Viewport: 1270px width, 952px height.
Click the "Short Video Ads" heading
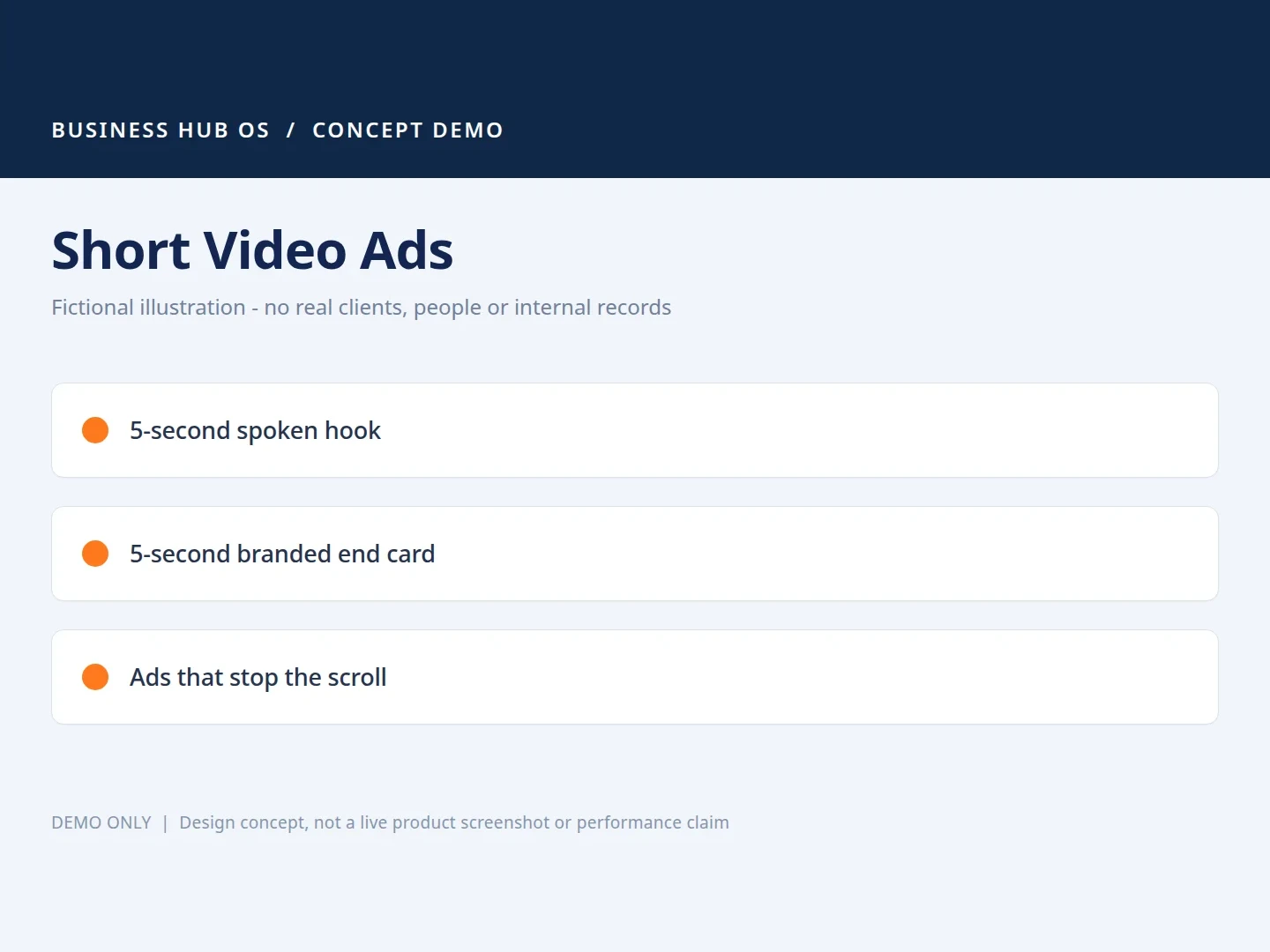point(252,250)
